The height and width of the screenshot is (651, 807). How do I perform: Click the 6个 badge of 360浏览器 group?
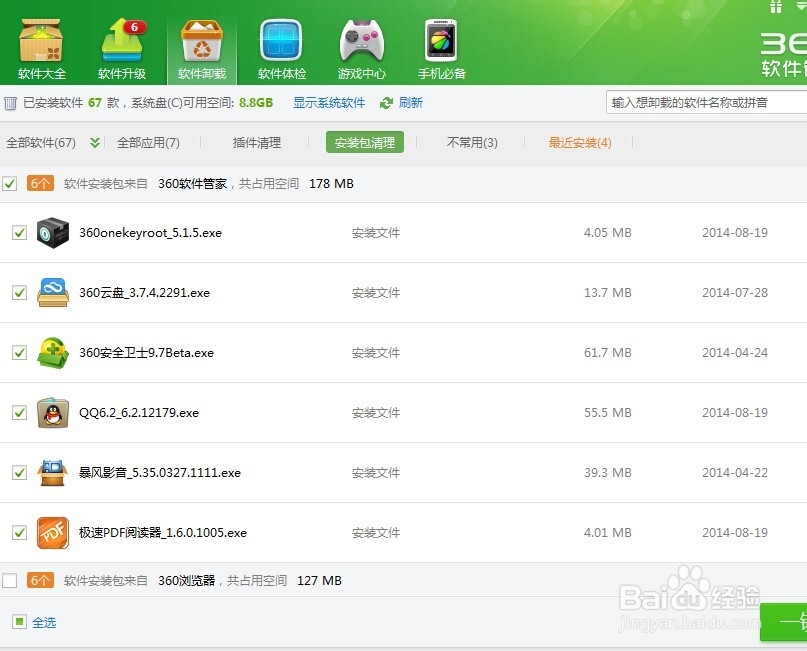click(x=40, y=580)
